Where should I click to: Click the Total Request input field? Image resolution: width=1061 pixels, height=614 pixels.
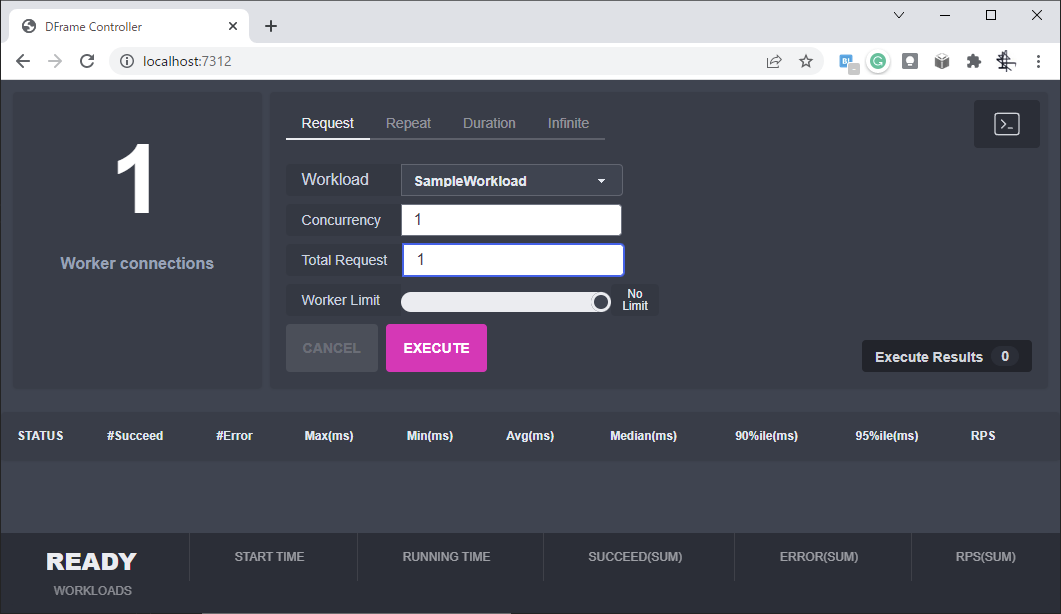point(513,260)
